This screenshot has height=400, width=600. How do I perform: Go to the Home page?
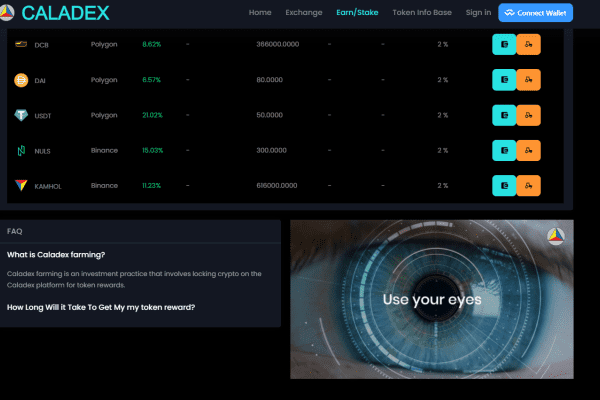[260, 13]
